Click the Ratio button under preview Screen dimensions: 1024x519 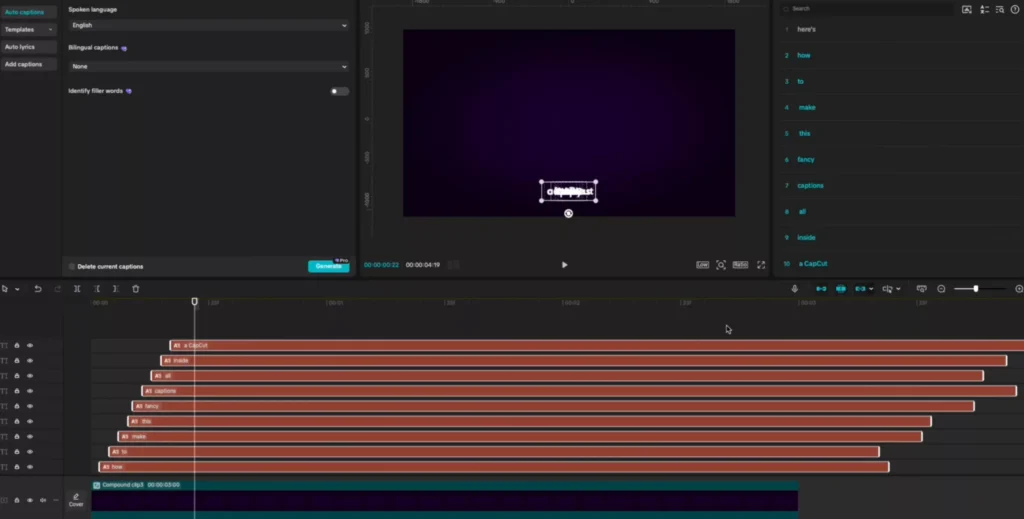point(740,265)
